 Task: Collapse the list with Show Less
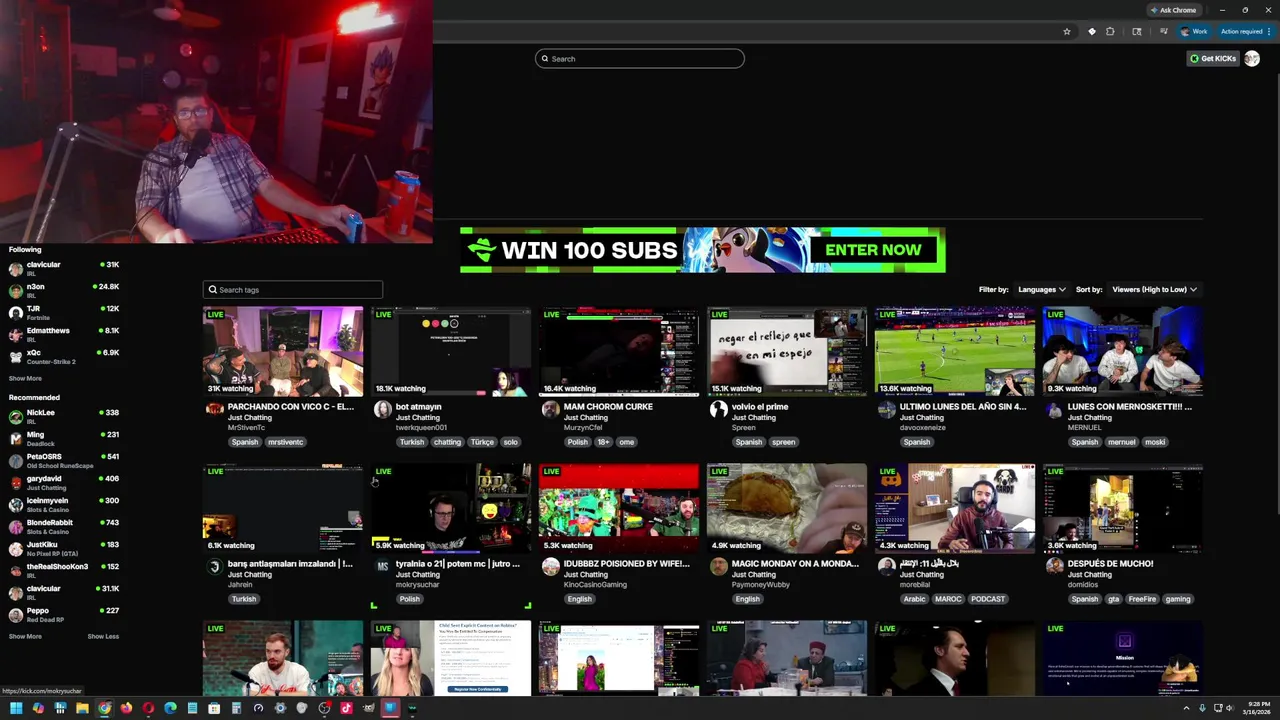tap(103, 636)
